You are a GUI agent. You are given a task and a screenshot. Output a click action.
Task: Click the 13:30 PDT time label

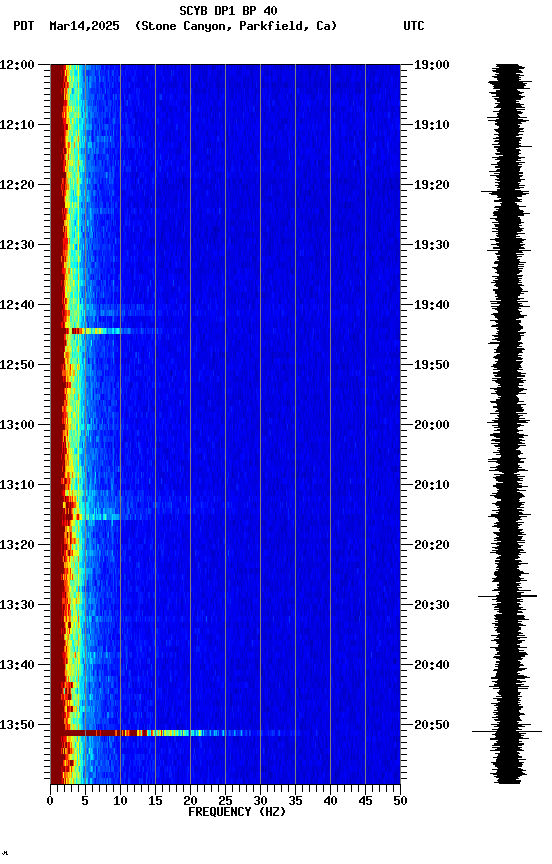17,605
